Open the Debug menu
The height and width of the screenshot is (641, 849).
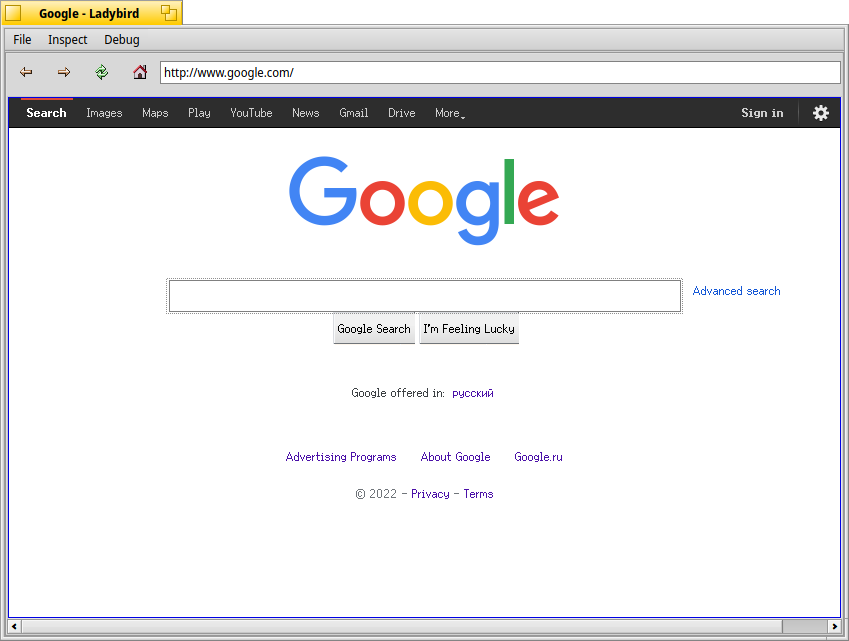[x=122, y=40]
